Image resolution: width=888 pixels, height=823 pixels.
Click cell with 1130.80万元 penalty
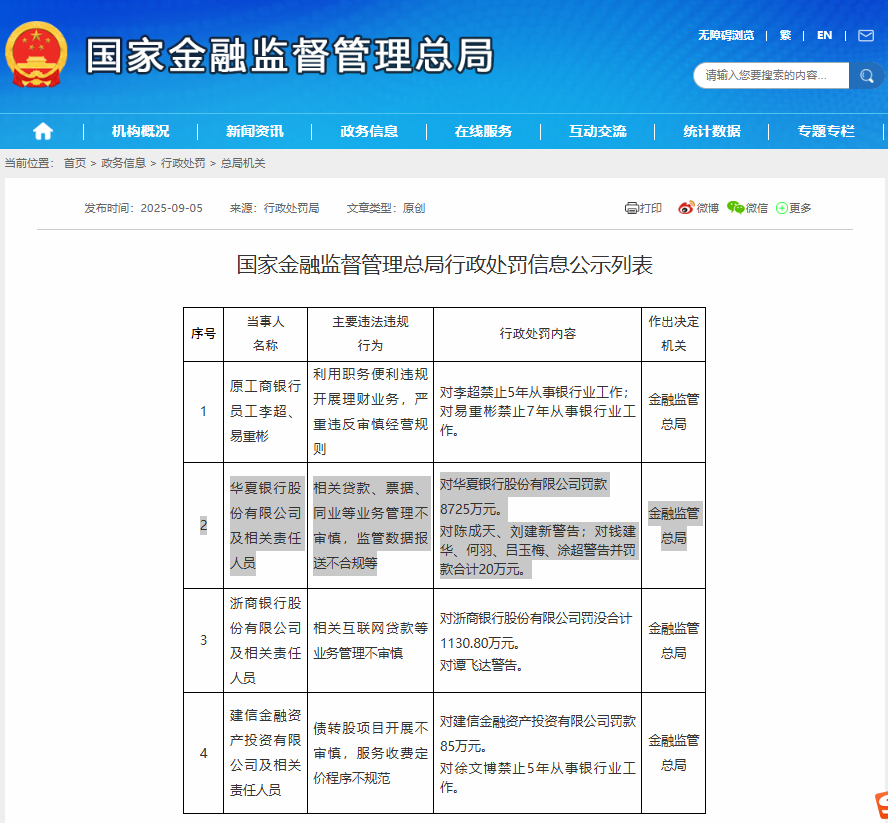[537, 641]
